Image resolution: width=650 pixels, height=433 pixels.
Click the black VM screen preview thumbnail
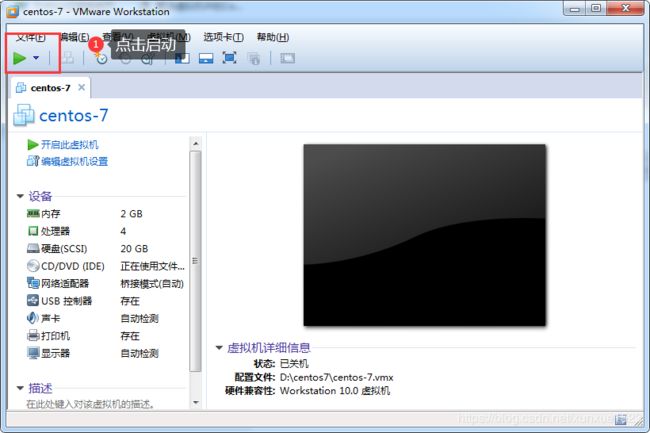tap(424, 235)
